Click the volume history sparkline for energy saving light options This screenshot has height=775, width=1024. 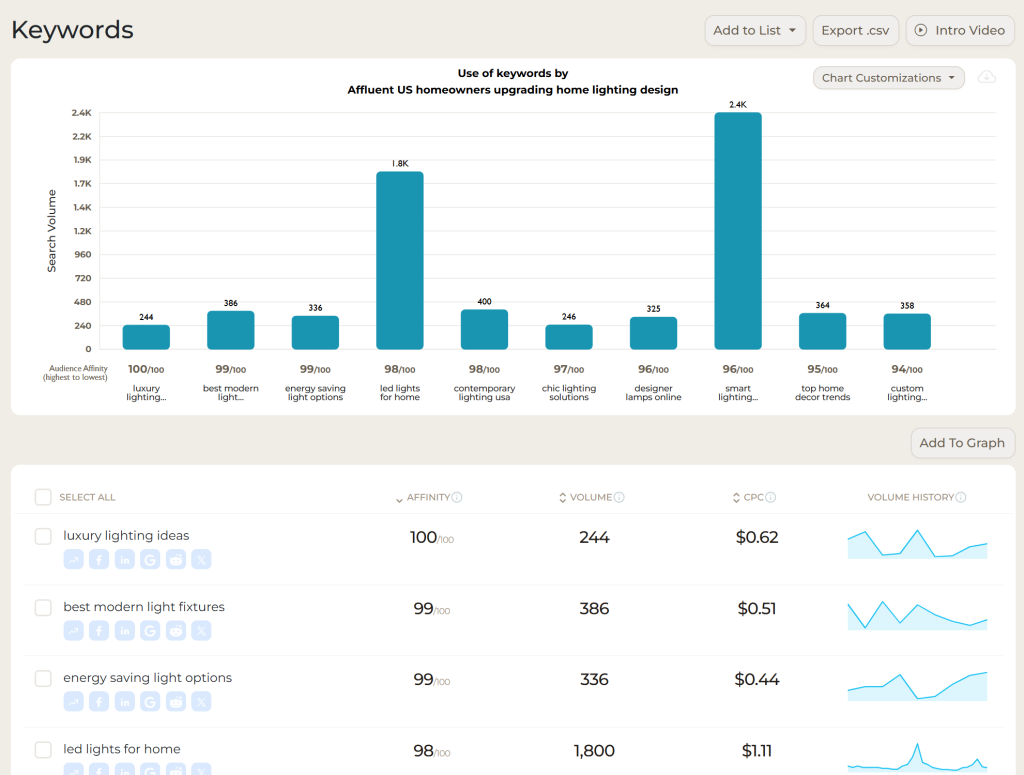pyautogui.click(x=917, y=686)
